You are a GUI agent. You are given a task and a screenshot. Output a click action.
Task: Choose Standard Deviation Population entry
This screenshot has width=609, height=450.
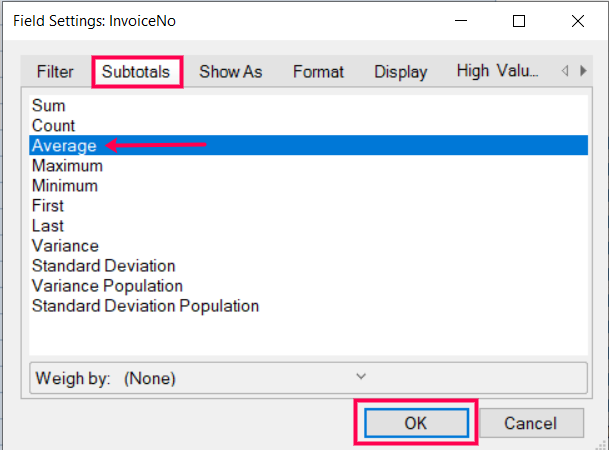pyautogui.click(x=308, y=306)
